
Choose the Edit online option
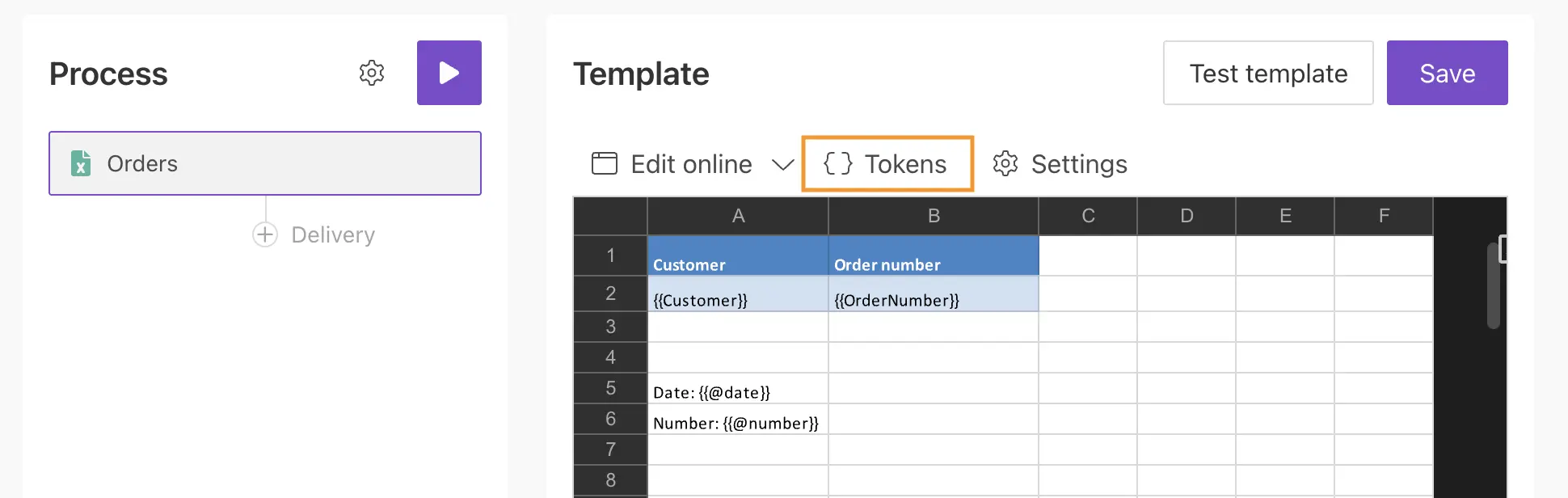coord(691,164)
